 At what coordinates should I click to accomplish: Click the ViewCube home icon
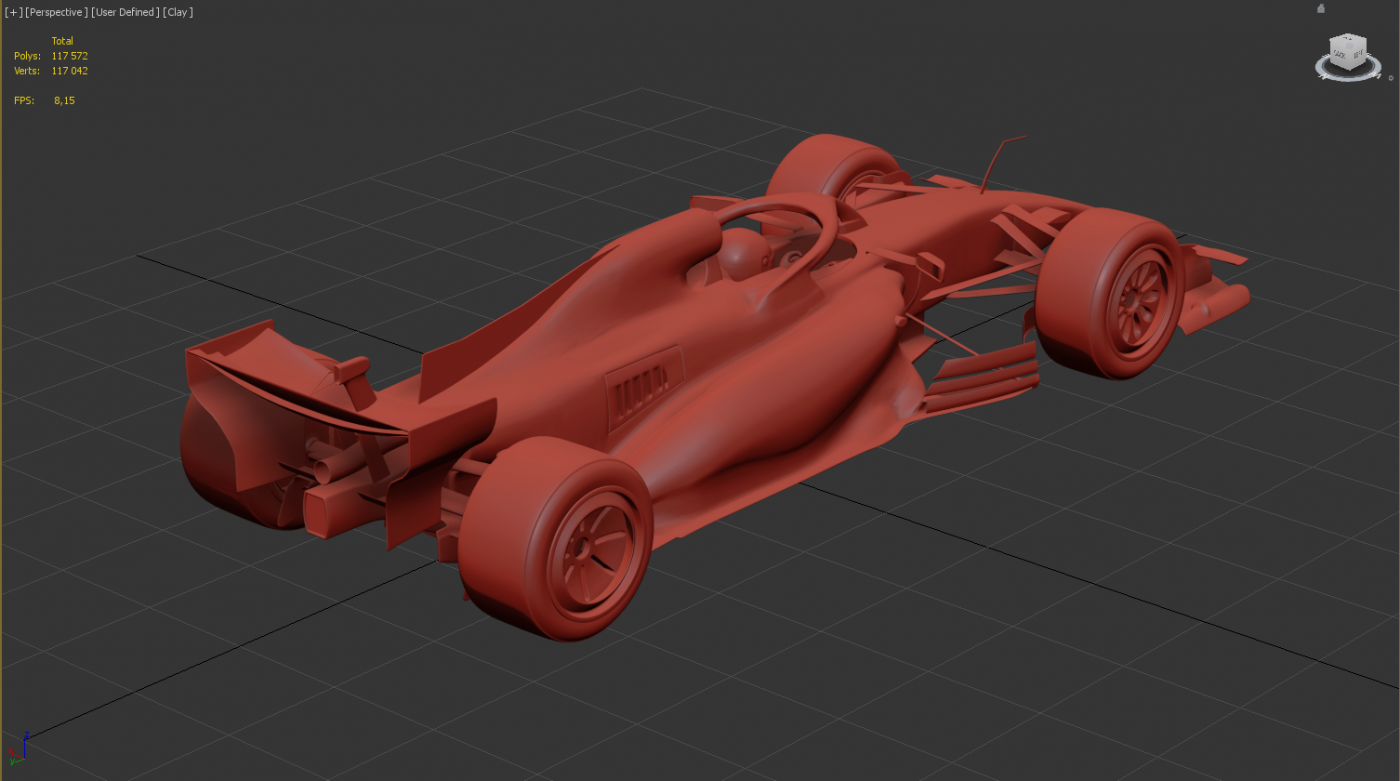[1321, 9]
